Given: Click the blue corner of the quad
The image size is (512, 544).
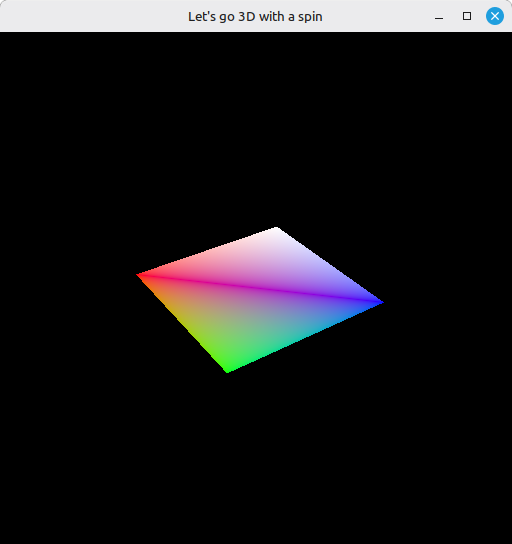Looking at the screenshot, I should [x=380, y=303].
